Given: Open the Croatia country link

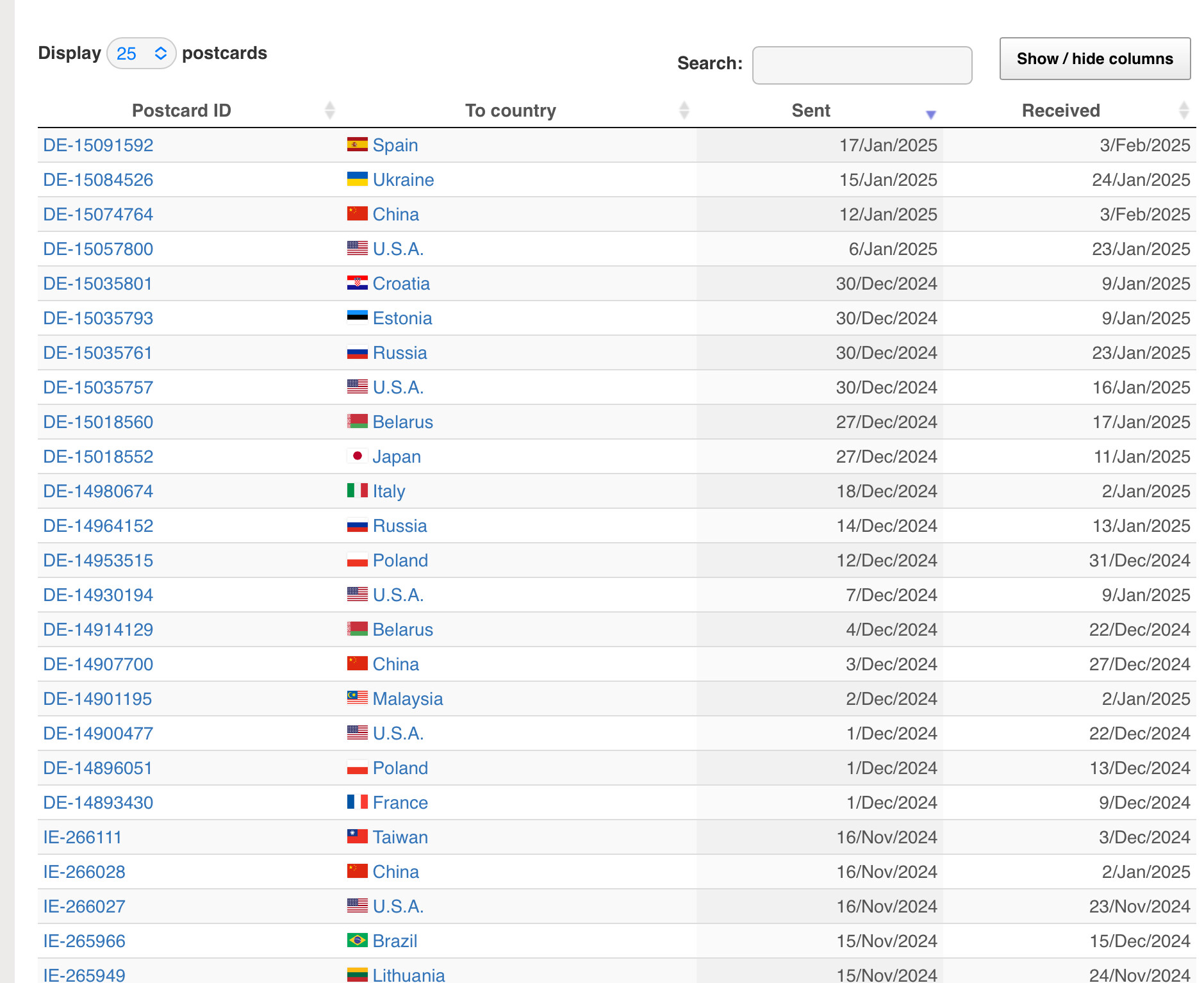Looking at the screenshot, I should pyautogui.click(x=401, y=283).
